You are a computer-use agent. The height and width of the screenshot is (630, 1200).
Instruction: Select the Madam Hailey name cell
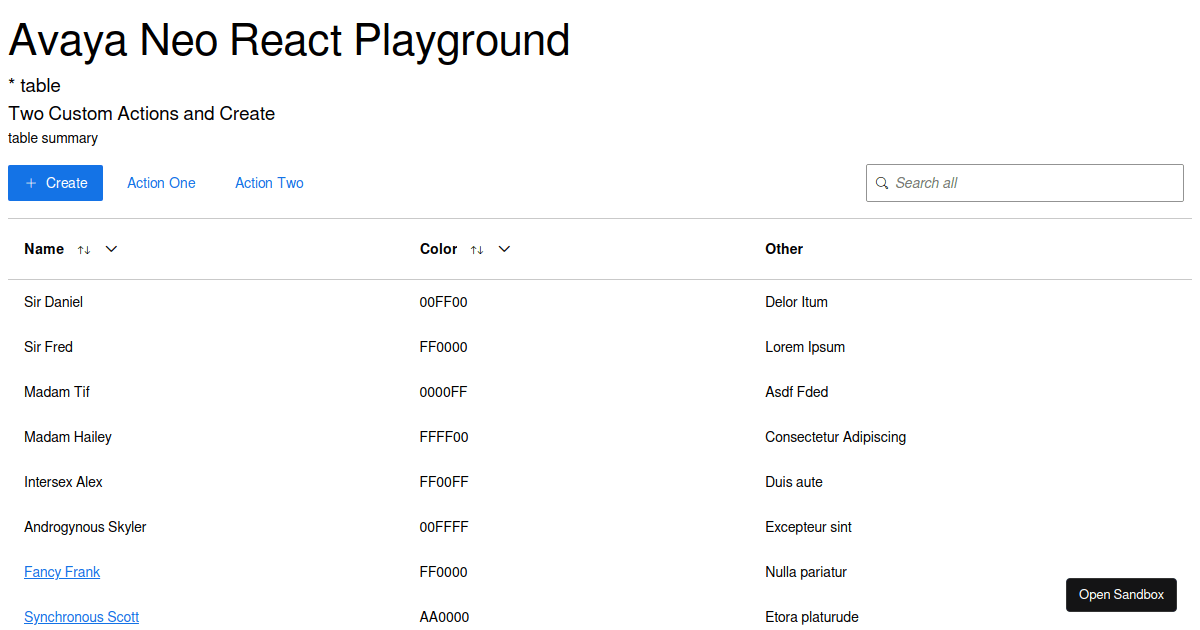point(68,437)
